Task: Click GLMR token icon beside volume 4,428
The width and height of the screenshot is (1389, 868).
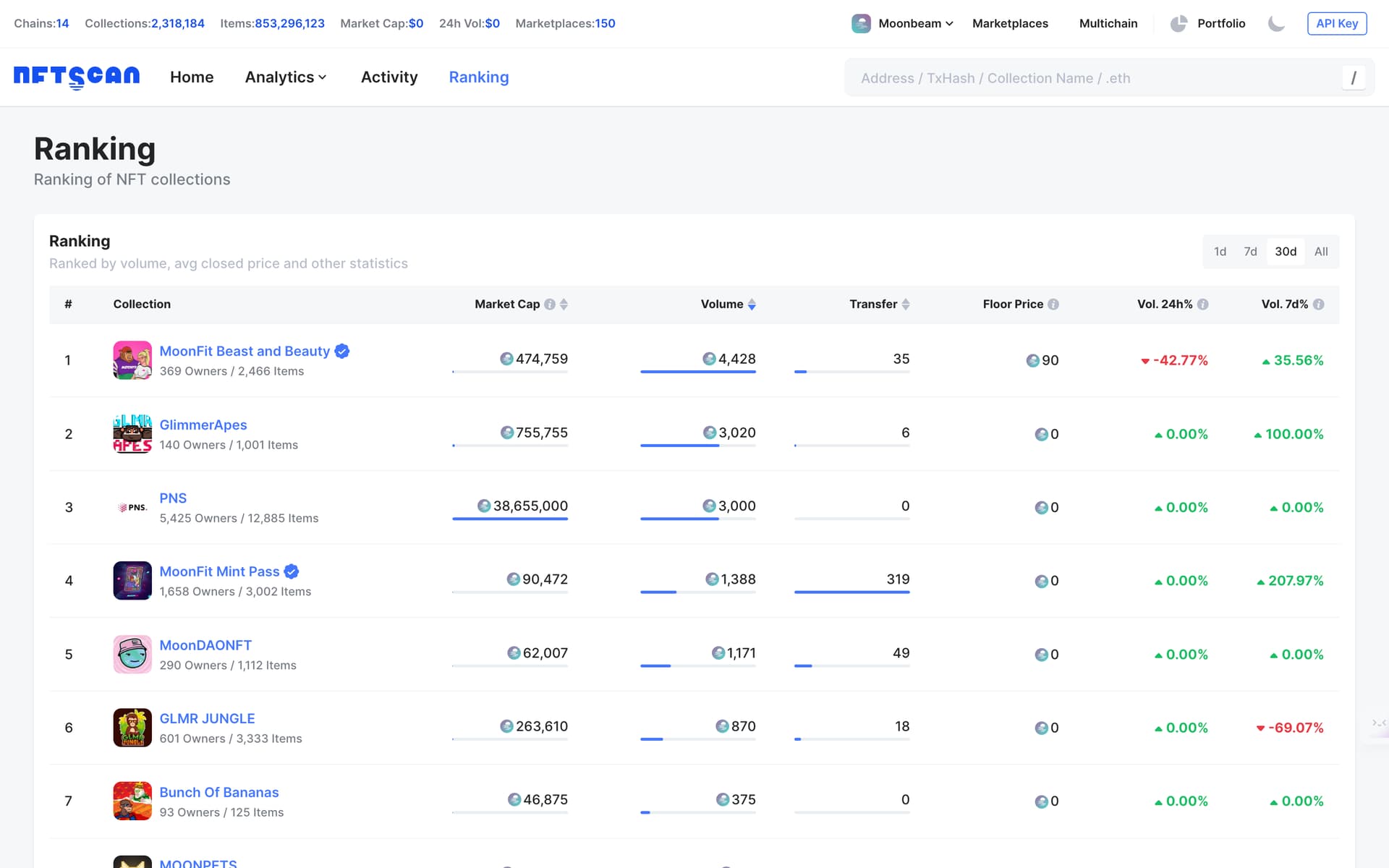Action: pos(709,359)
